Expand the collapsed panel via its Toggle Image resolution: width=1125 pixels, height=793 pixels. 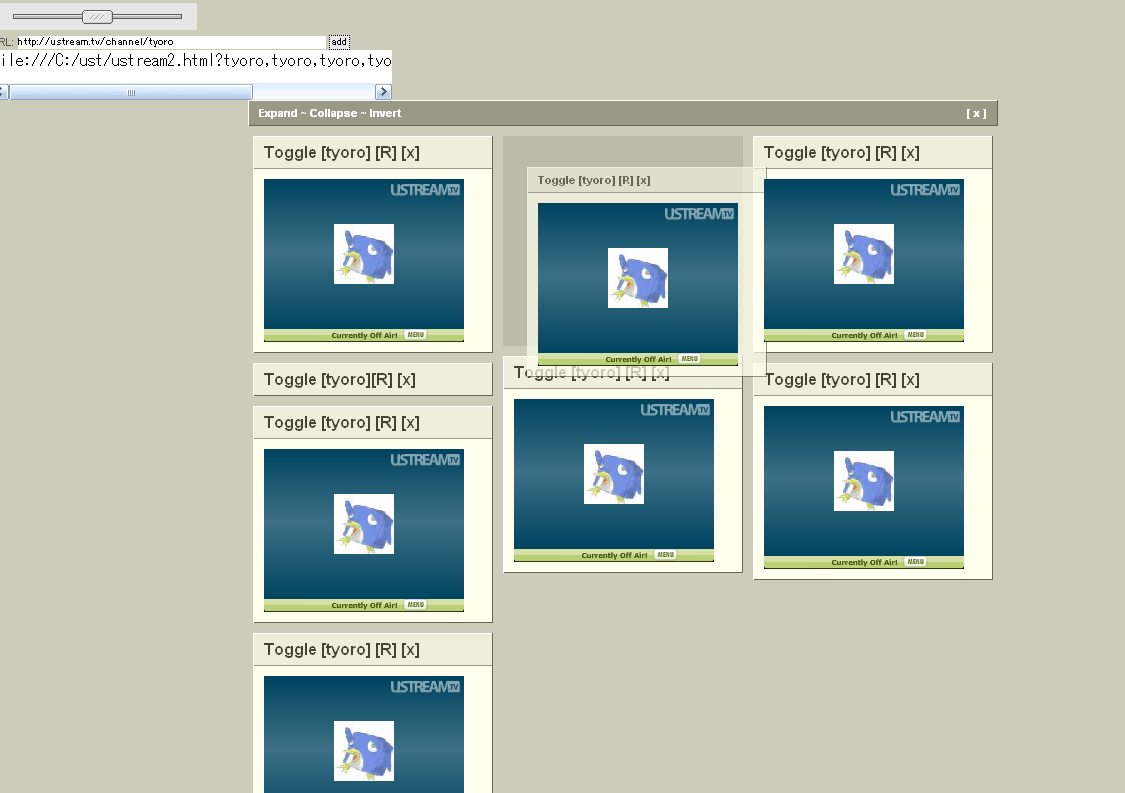[x=289, y=380]
